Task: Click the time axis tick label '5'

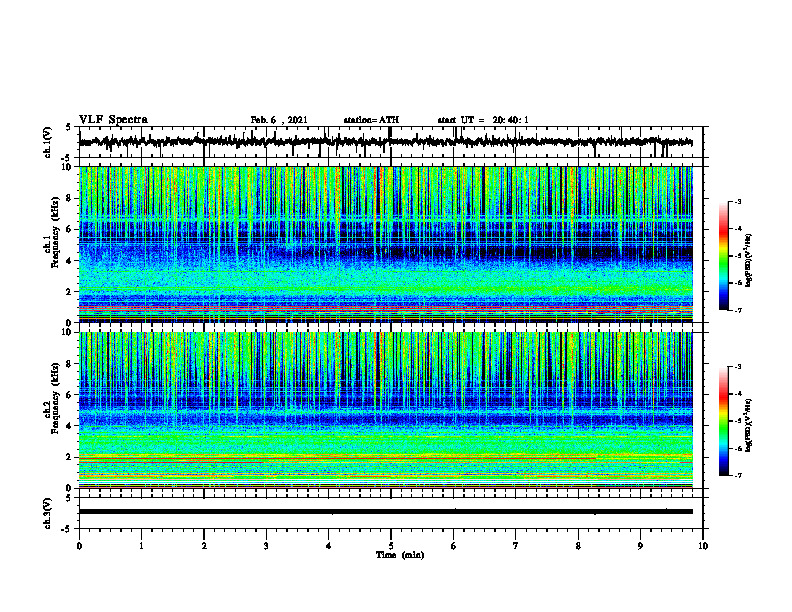Action: pyautogui.click(x=390, y=546)
